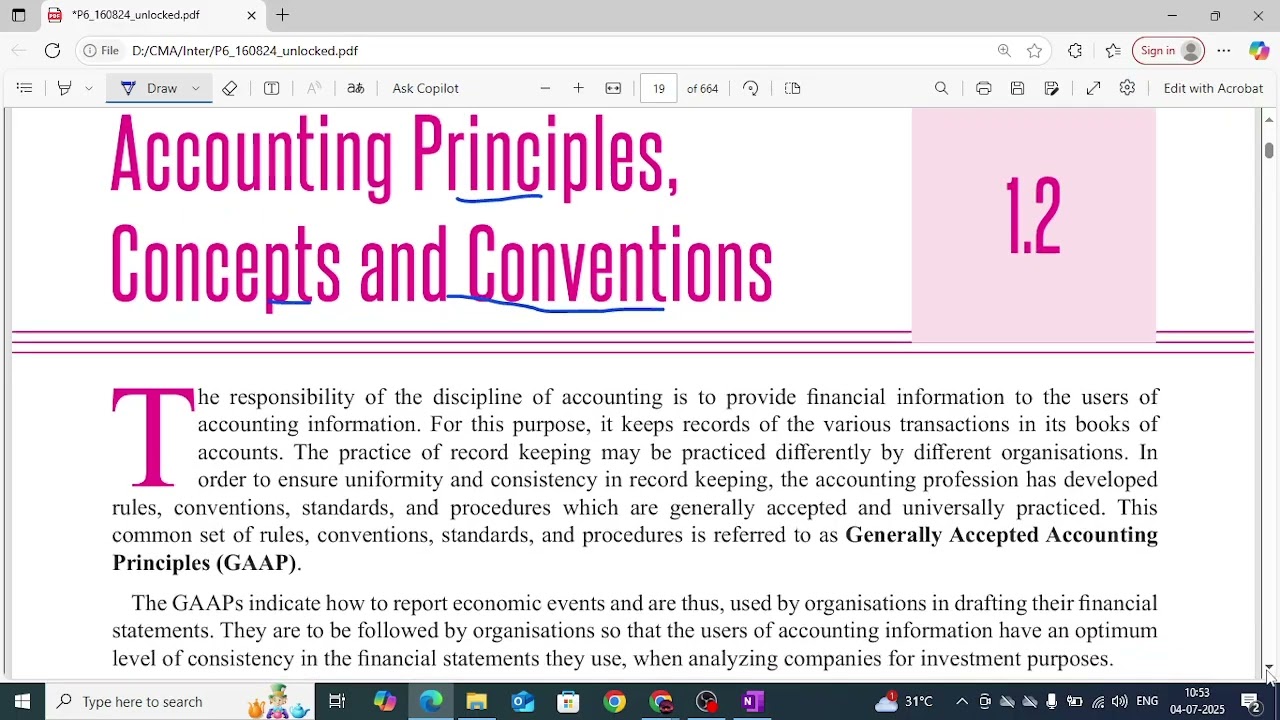
Task: Enter full screen mode icon
Action: click(x=1094, y=88)
